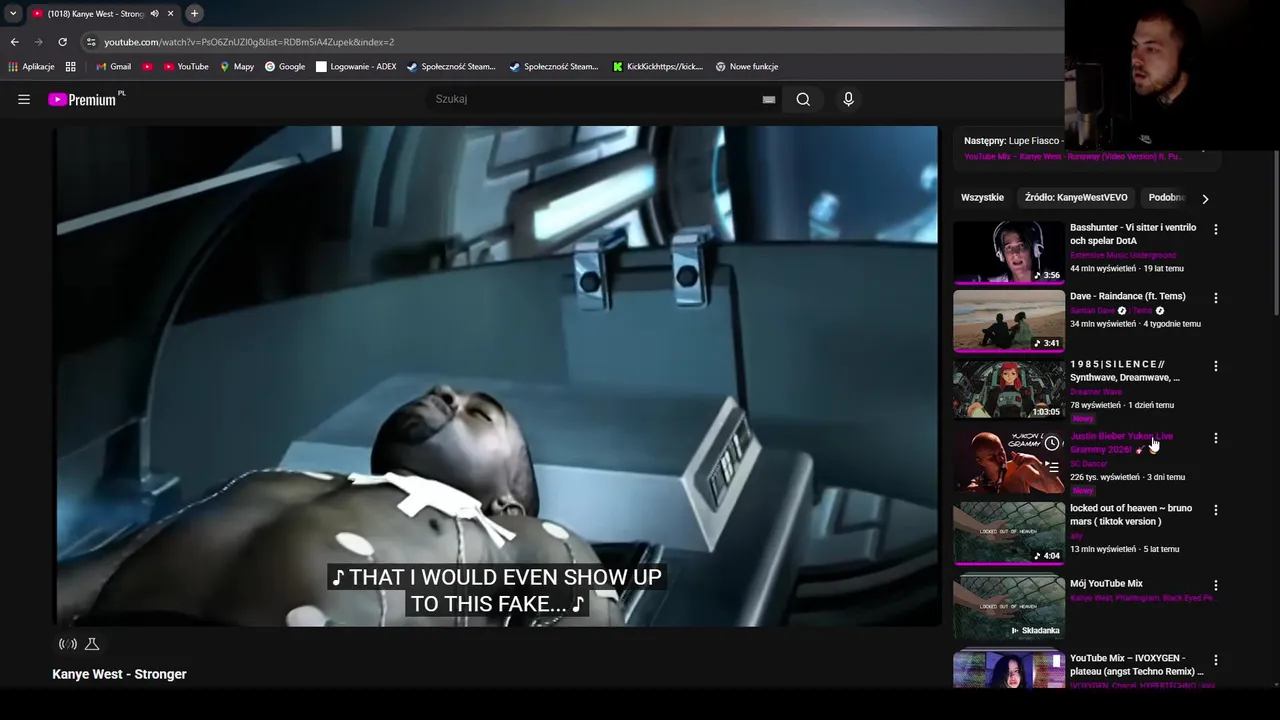Open Aplikacje bookmark

click(31, 67)
